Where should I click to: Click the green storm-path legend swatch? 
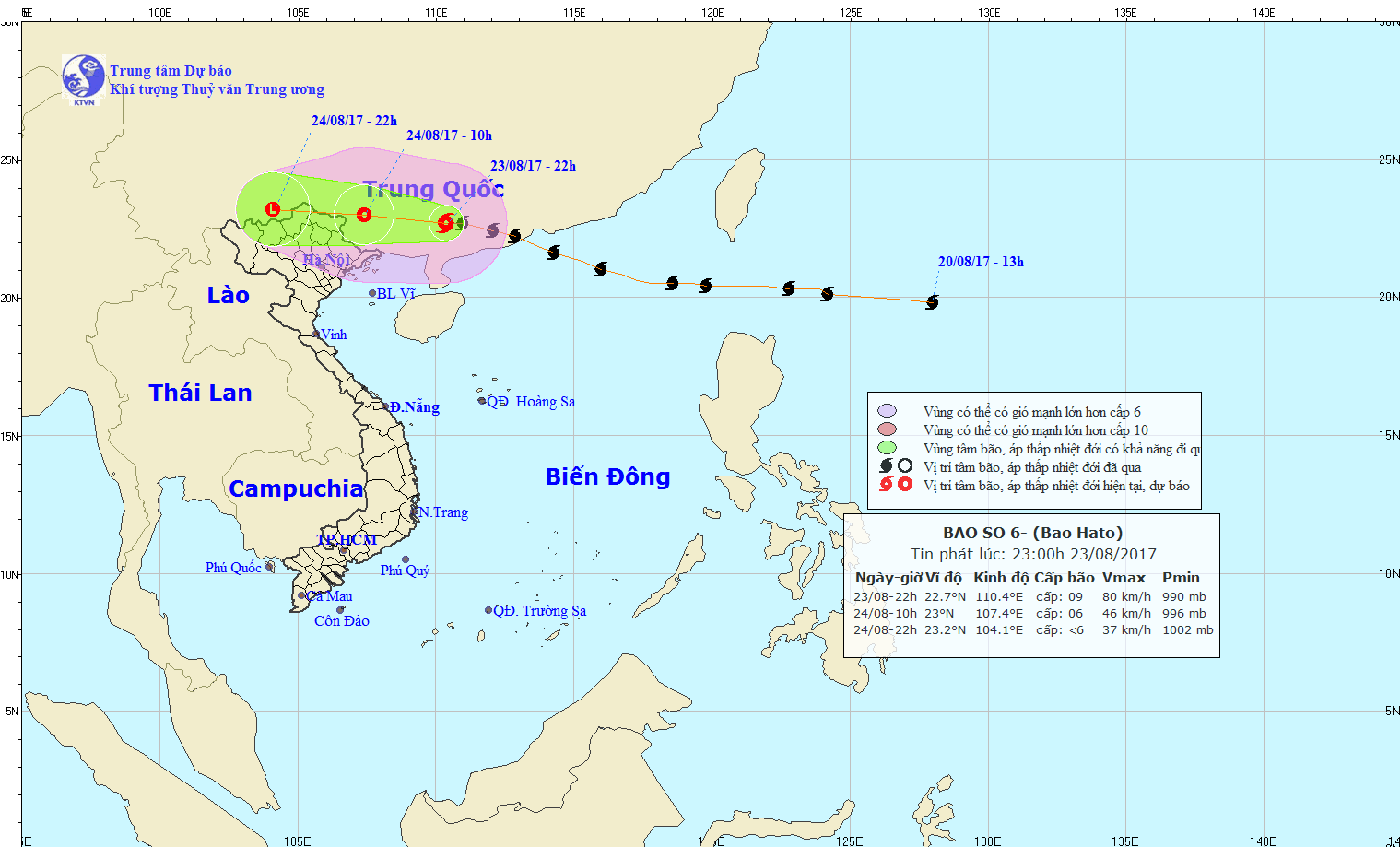(x=887, y=448)
